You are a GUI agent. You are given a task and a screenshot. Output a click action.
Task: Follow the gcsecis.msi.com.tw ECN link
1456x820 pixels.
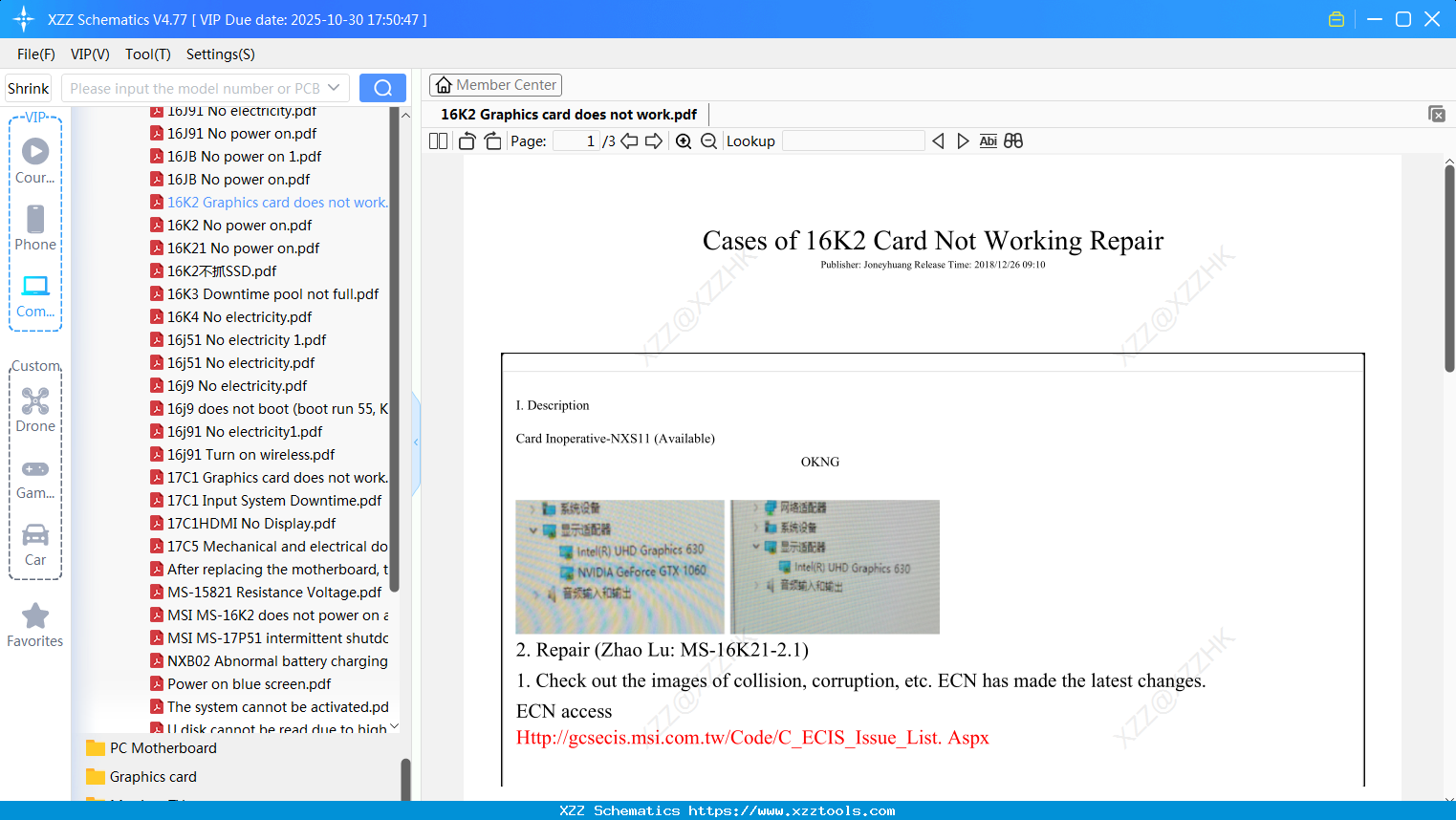pyautogui.click(x=752, y=738)
